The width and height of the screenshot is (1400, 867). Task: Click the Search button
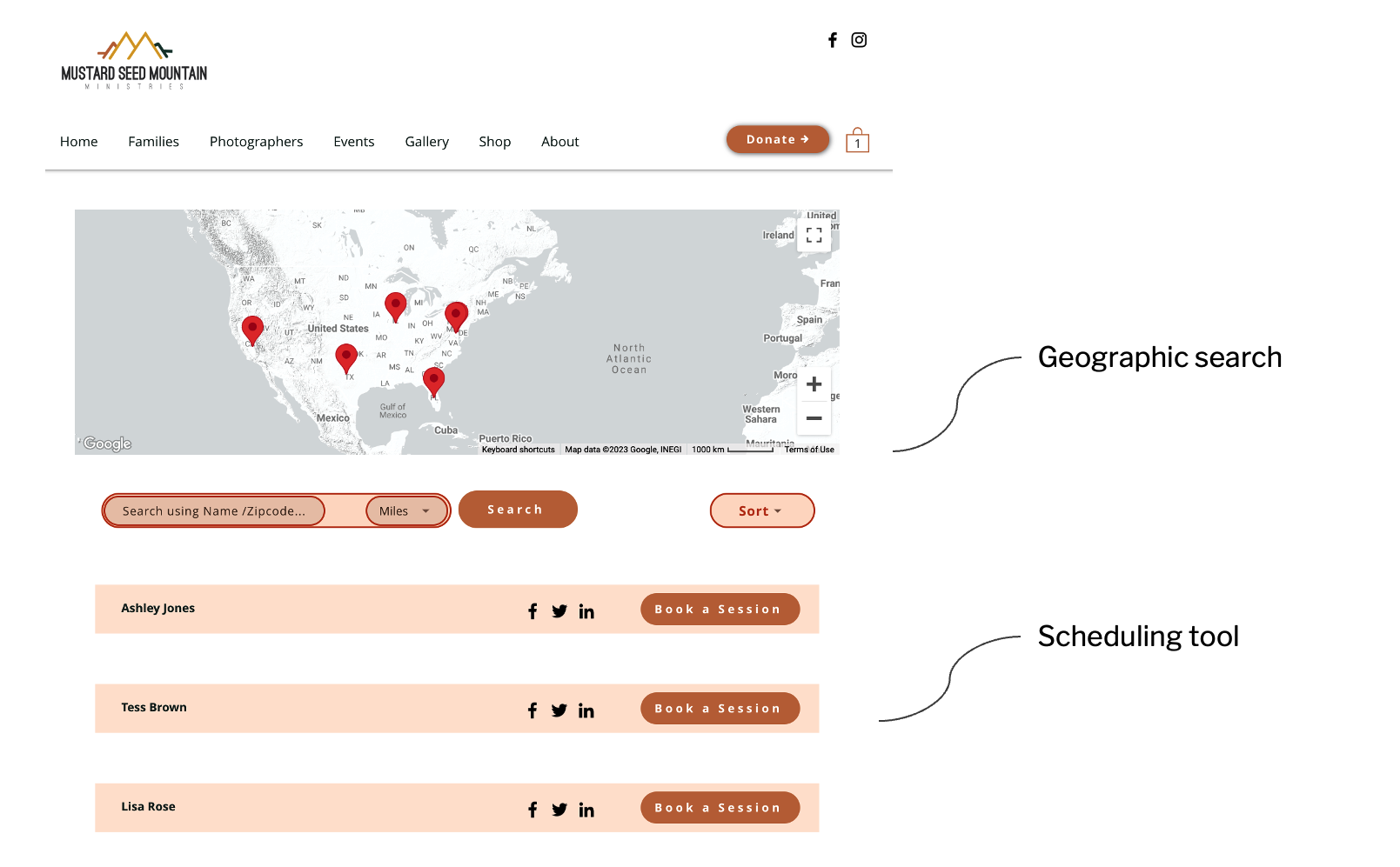click(x=517, y=510)
